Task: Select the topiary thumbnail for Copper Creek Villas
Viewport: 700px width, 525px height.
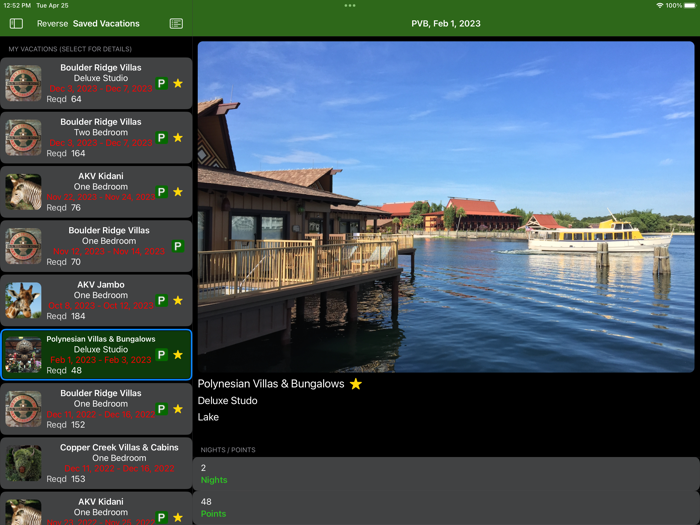Action: tap(23, 463)
